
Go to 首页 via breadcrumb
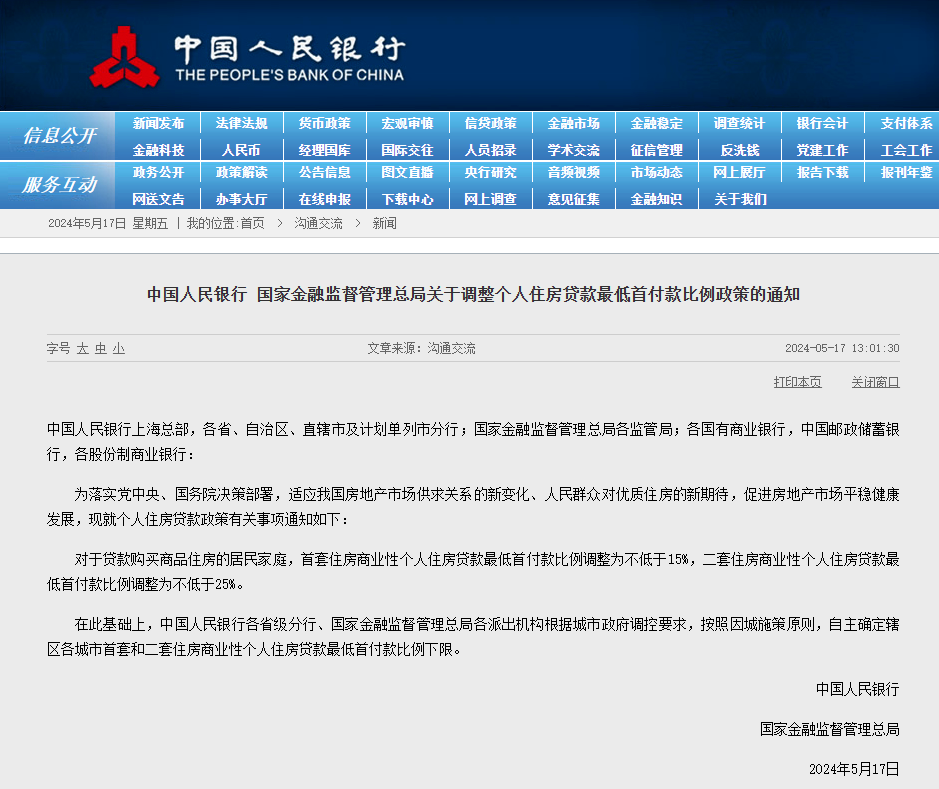pyautogui.click(x=252, y=223)
